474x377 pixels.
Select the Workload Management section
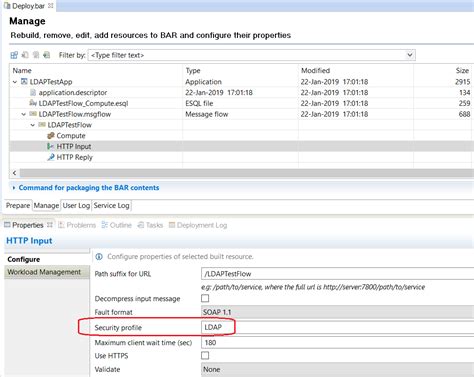(x=47, y=272)
